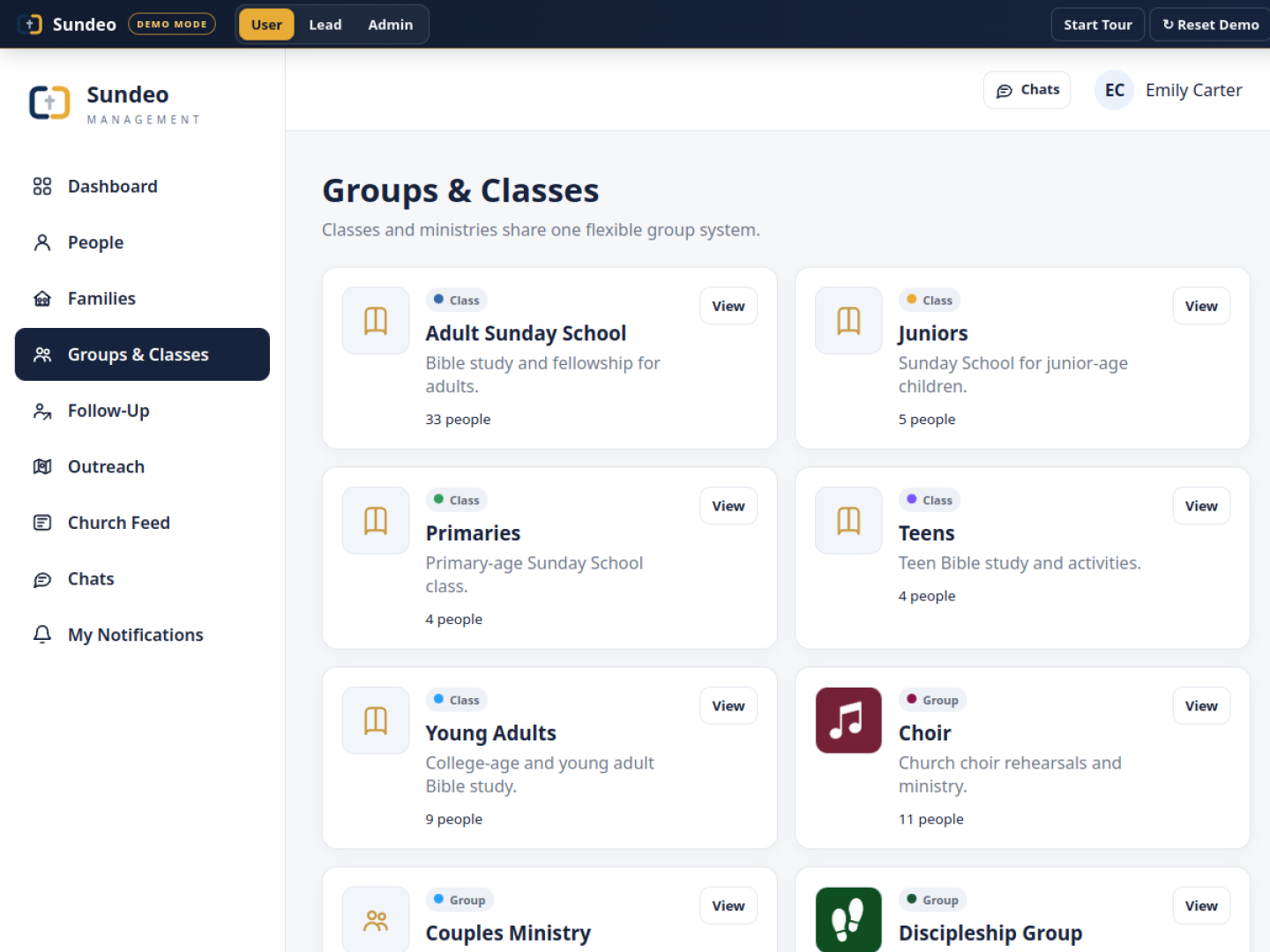Click the Church Feed icon in sidebar
The width and height of the screenshot is (1270, 952).
pyautogui.click(x=42, y=523)
